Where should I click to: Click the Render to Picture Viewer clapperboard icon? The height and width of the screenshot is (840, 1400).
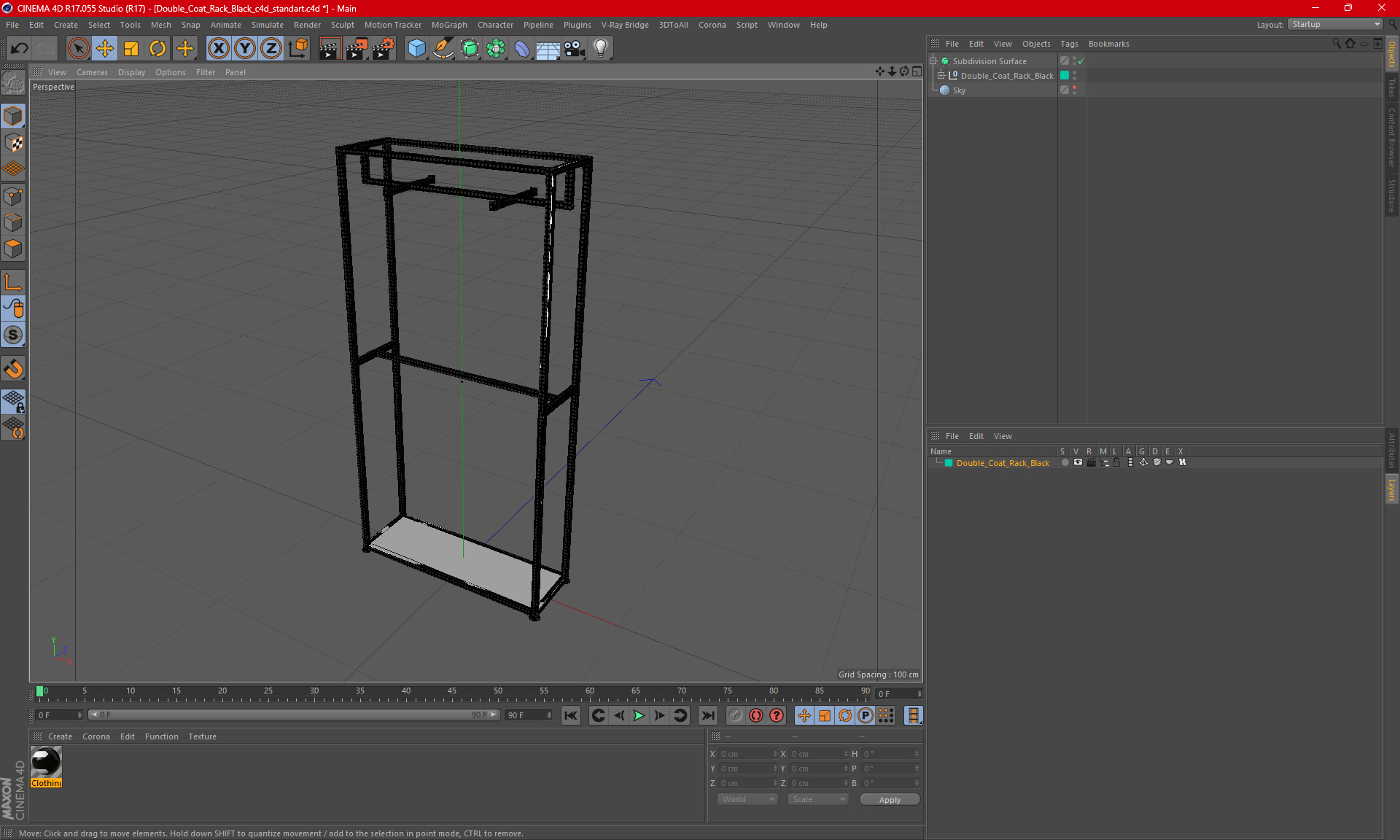[357, 49]
